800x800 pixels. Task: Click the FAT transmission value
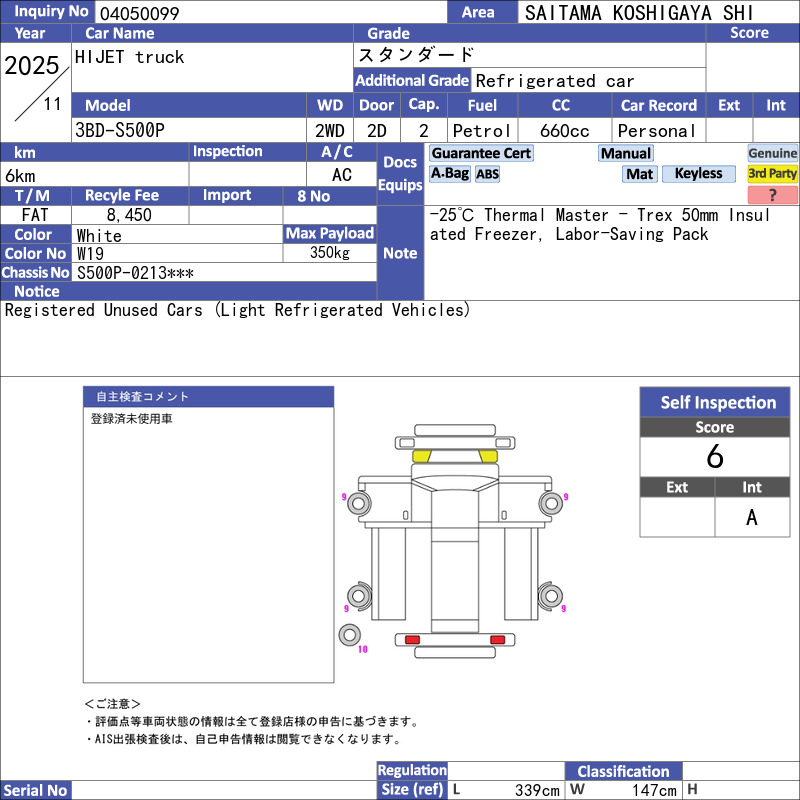point(35,215)
